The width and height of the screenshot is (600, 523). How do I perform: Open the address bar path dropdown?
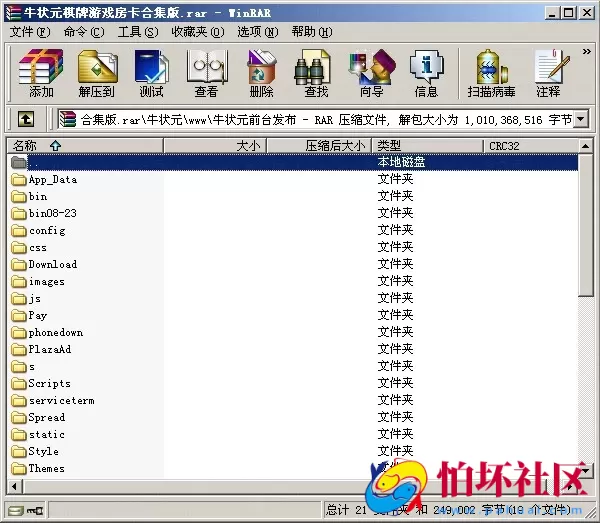click(581, 119)
